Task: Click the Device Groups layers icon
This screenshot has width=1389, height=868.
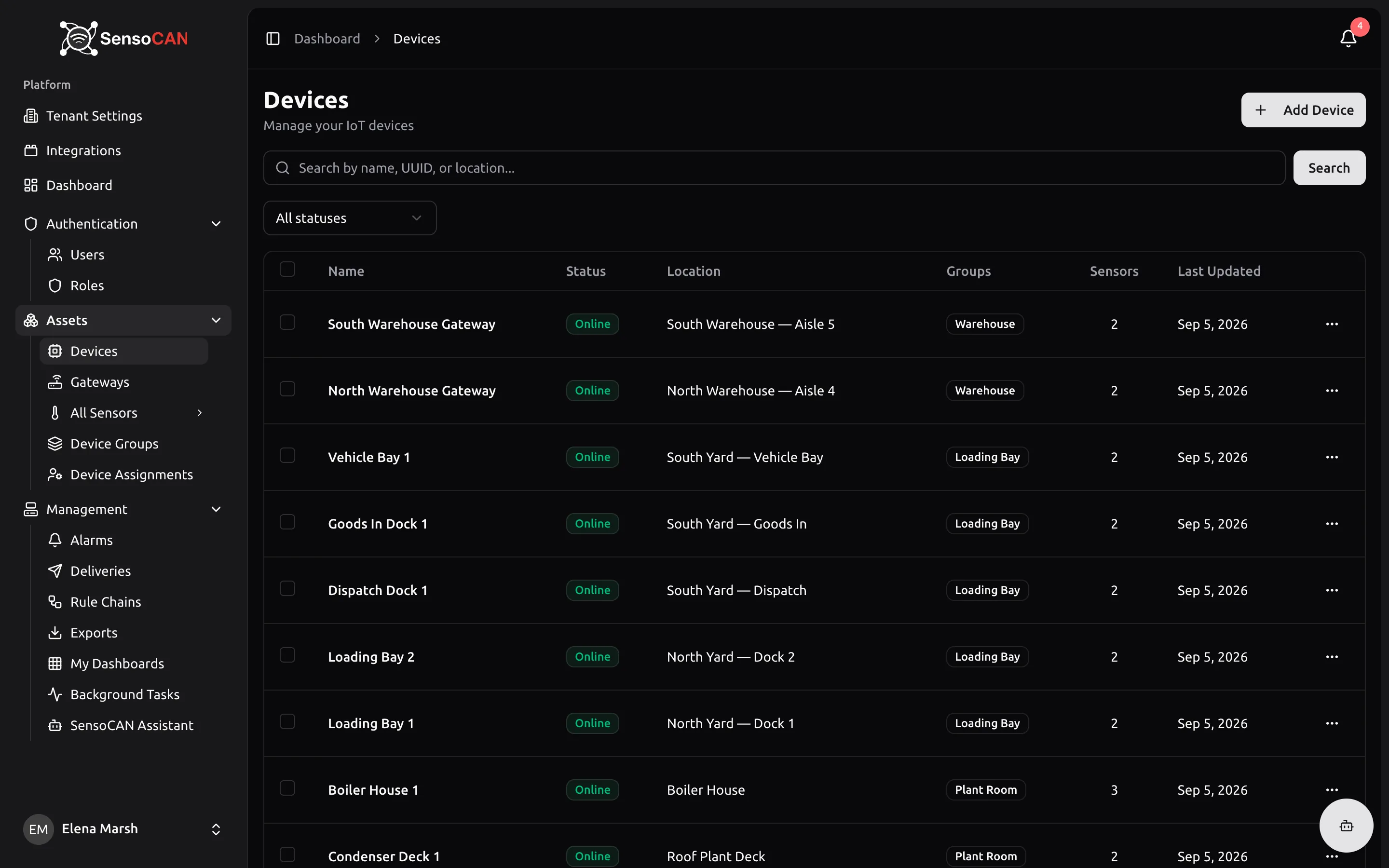Action: (x=55, y=444)
